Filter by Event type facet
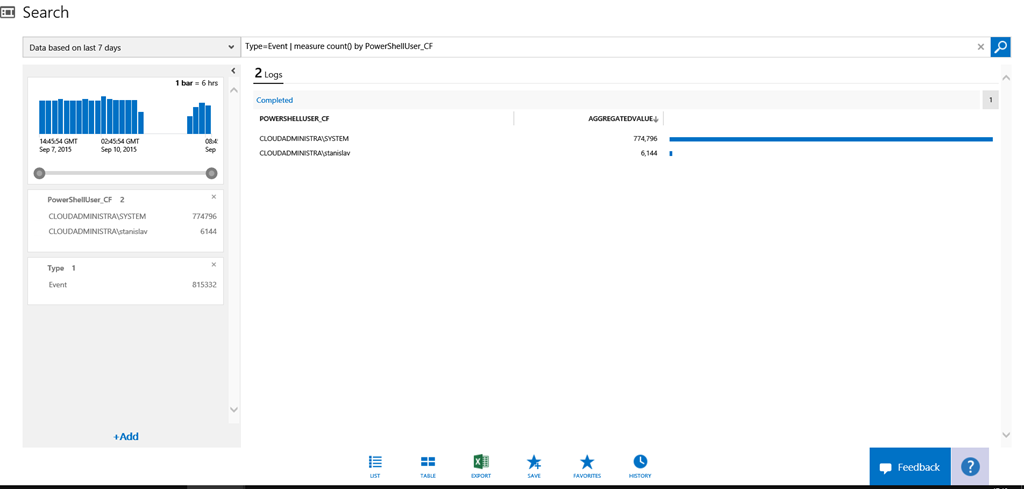 click(x=58, y=285)
